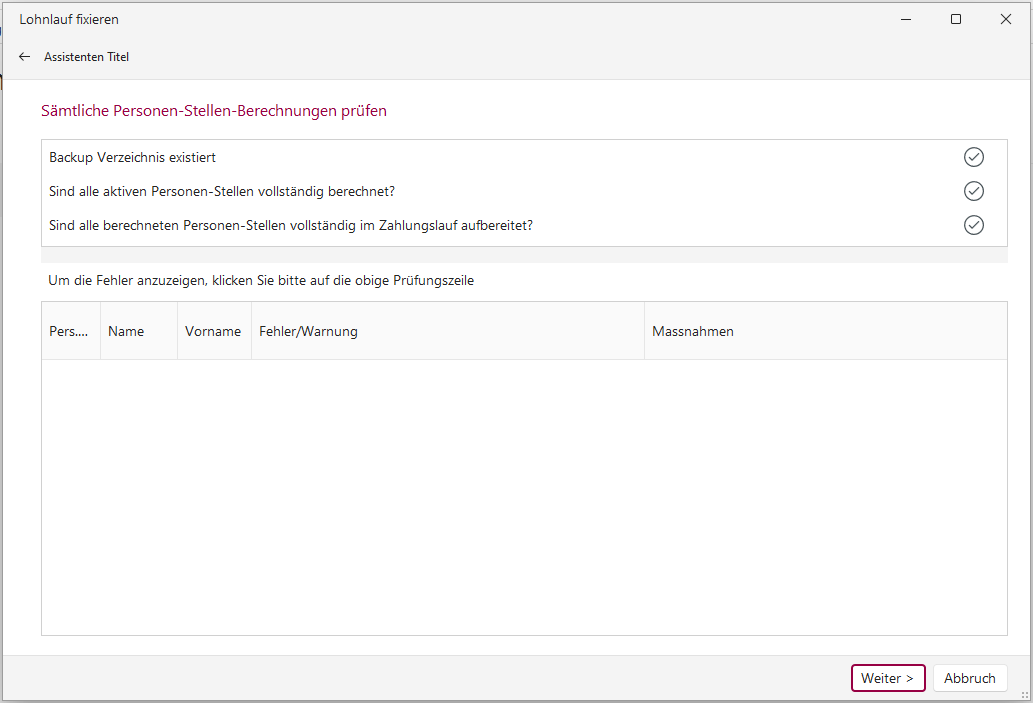Screen dimensions: 1033x703
Task: Sort by the Pers. column header
Action: point(69,331)
